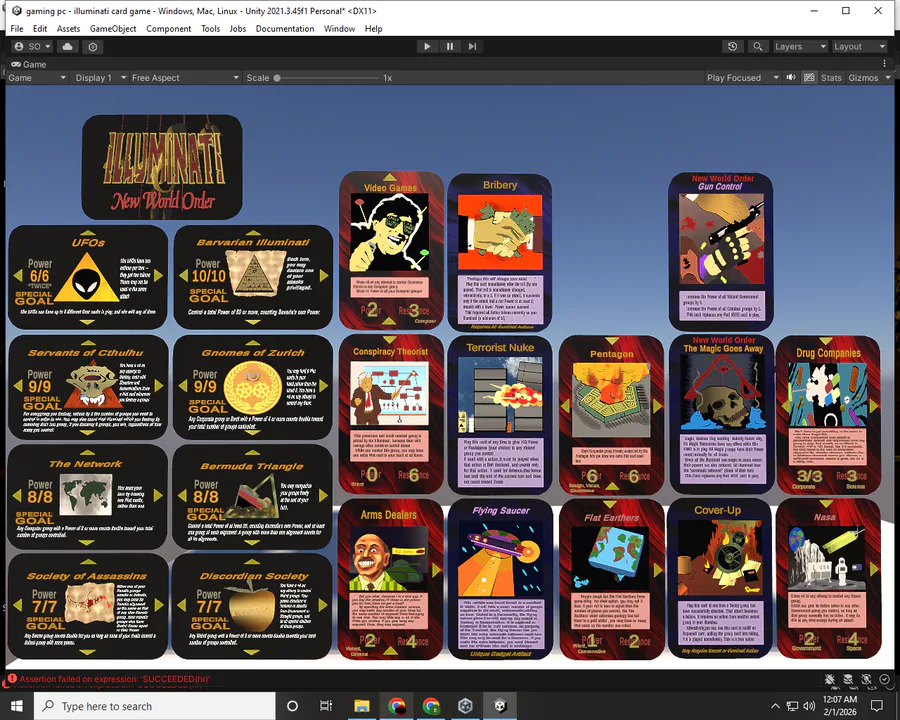Viewport: 900px width, 720px height.
Task: Start play mode with the Play button
Action: (x=427, y=47)
